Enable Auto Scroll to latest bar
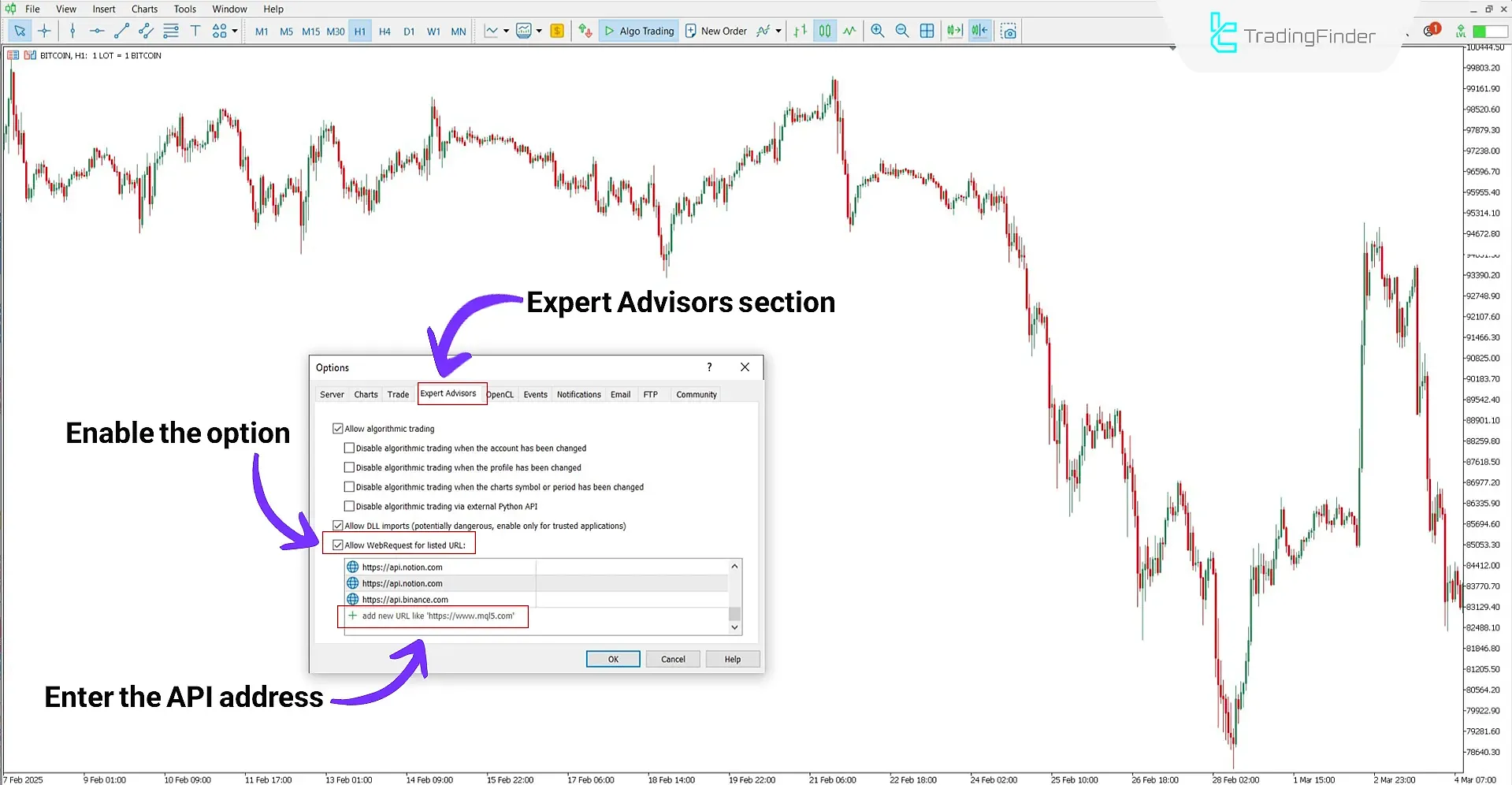Viewport: 1512px width, 785px height. [x=954, y=31]
